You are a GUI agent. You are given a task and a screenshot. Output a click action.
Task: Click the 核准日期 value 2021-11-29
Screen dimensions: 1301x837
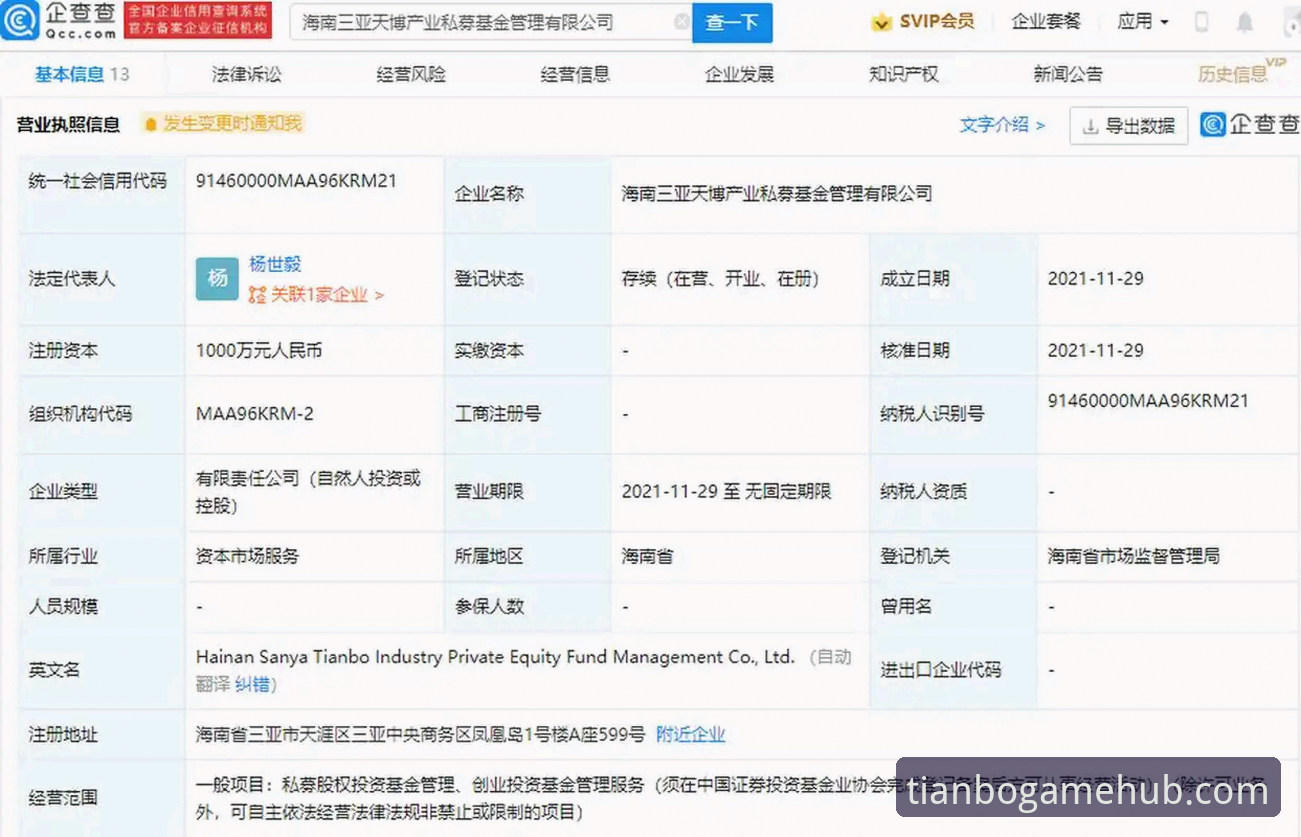[x=1095, y=351]
